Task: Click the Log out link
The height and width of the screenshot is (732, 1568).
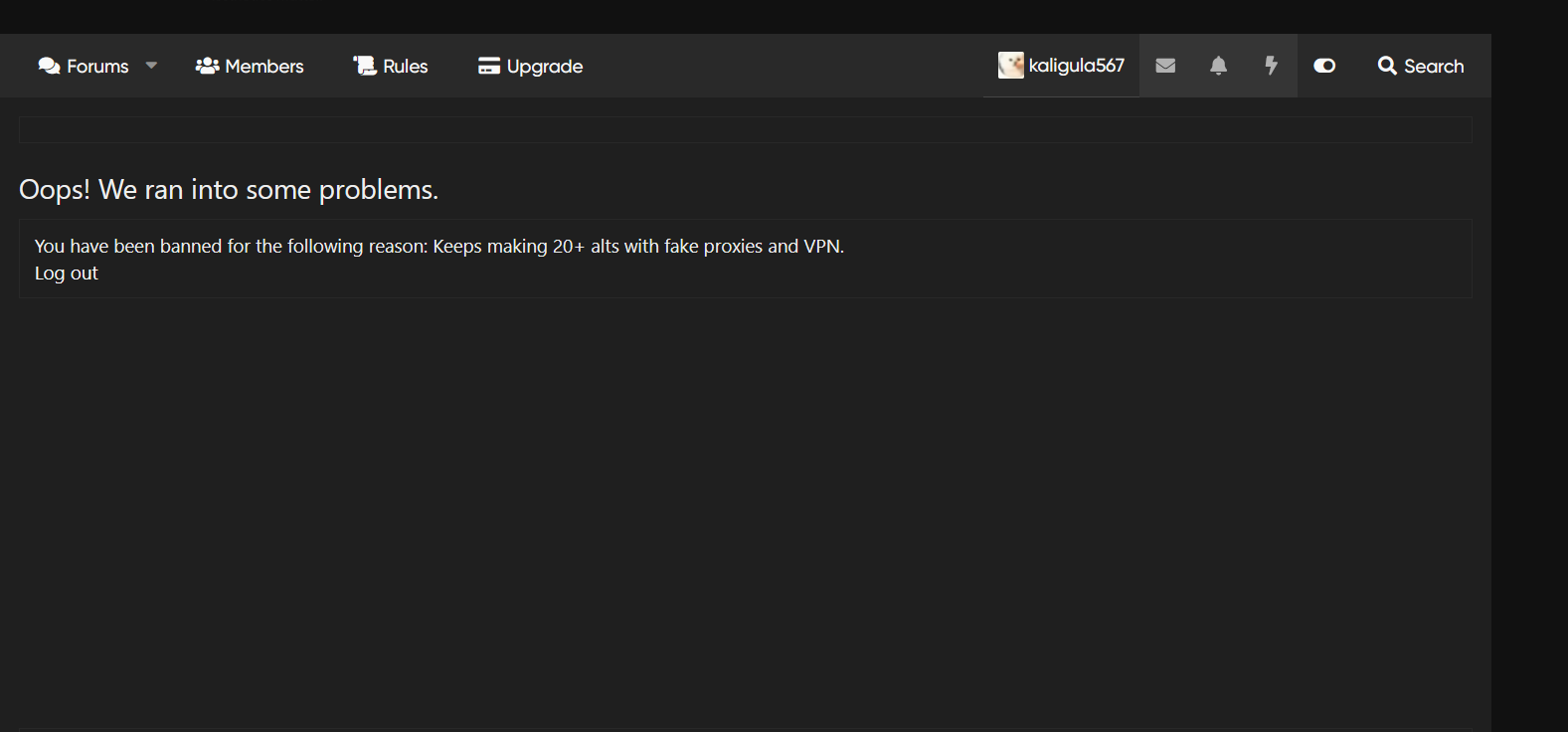Action: point(67,274)
